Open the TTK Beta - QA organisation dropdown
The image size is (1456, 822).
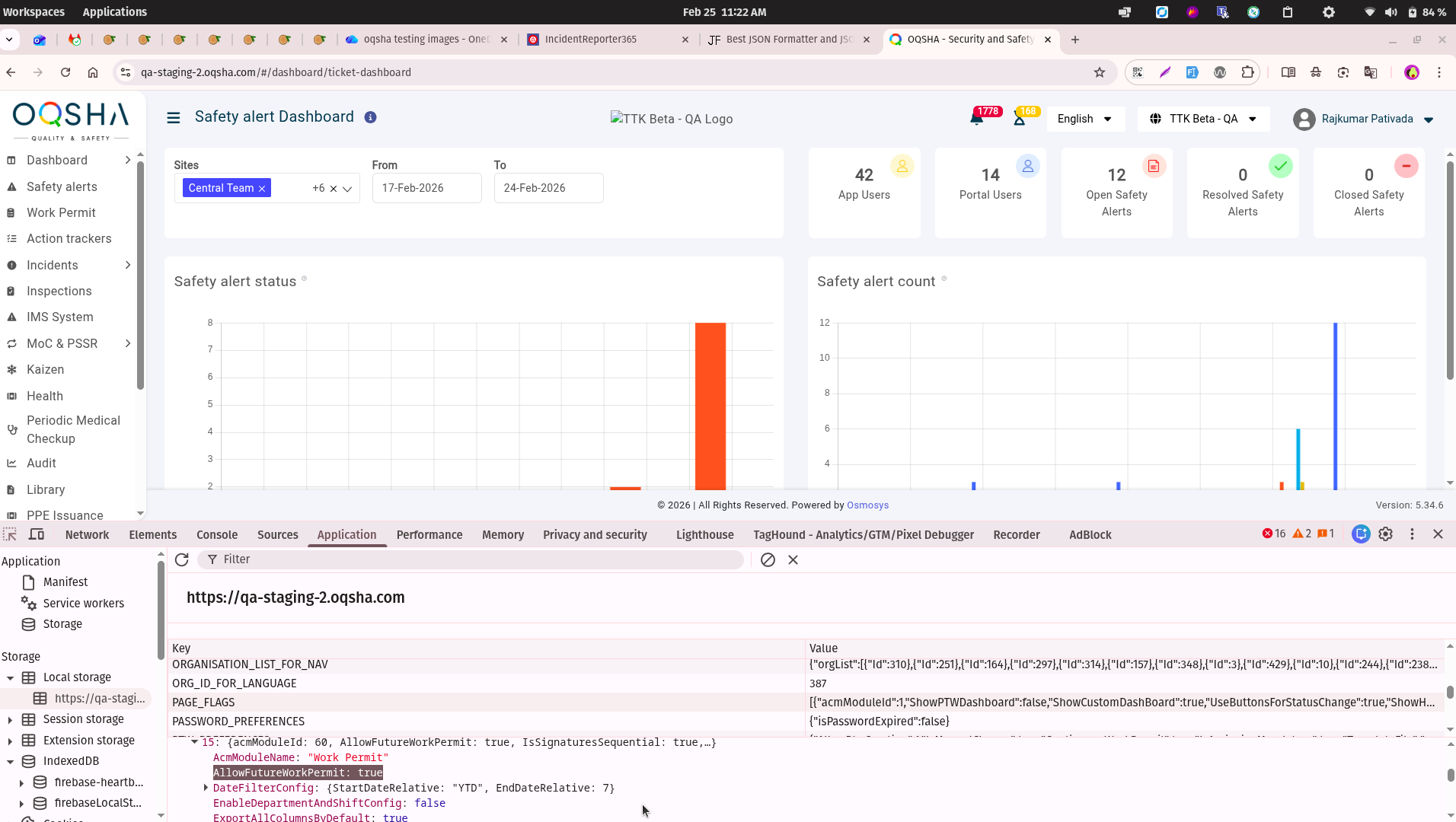click(x=1203, y=119)
